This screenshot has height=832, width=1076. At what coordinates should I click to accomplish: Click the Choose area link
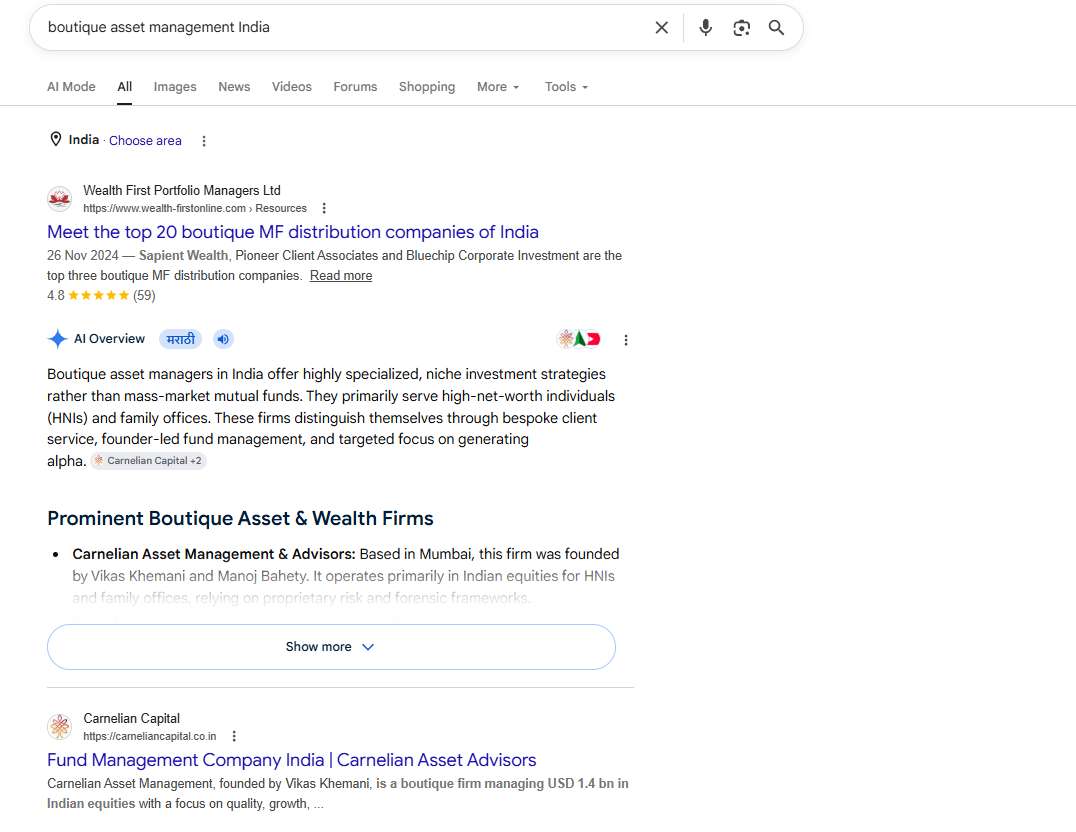(145, 141)
